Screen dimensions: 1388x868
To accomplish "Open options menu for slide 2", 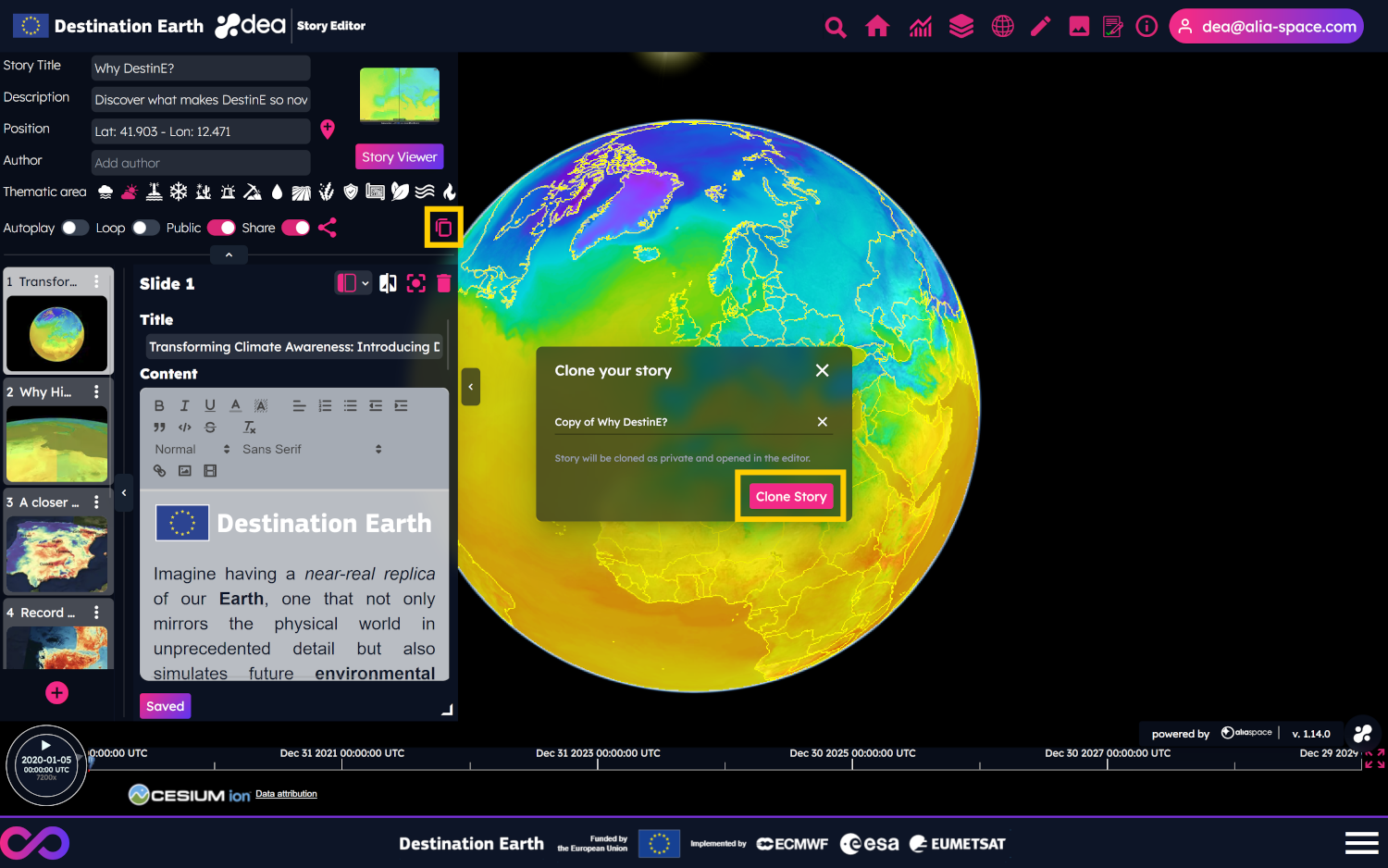I will (96, 392).
